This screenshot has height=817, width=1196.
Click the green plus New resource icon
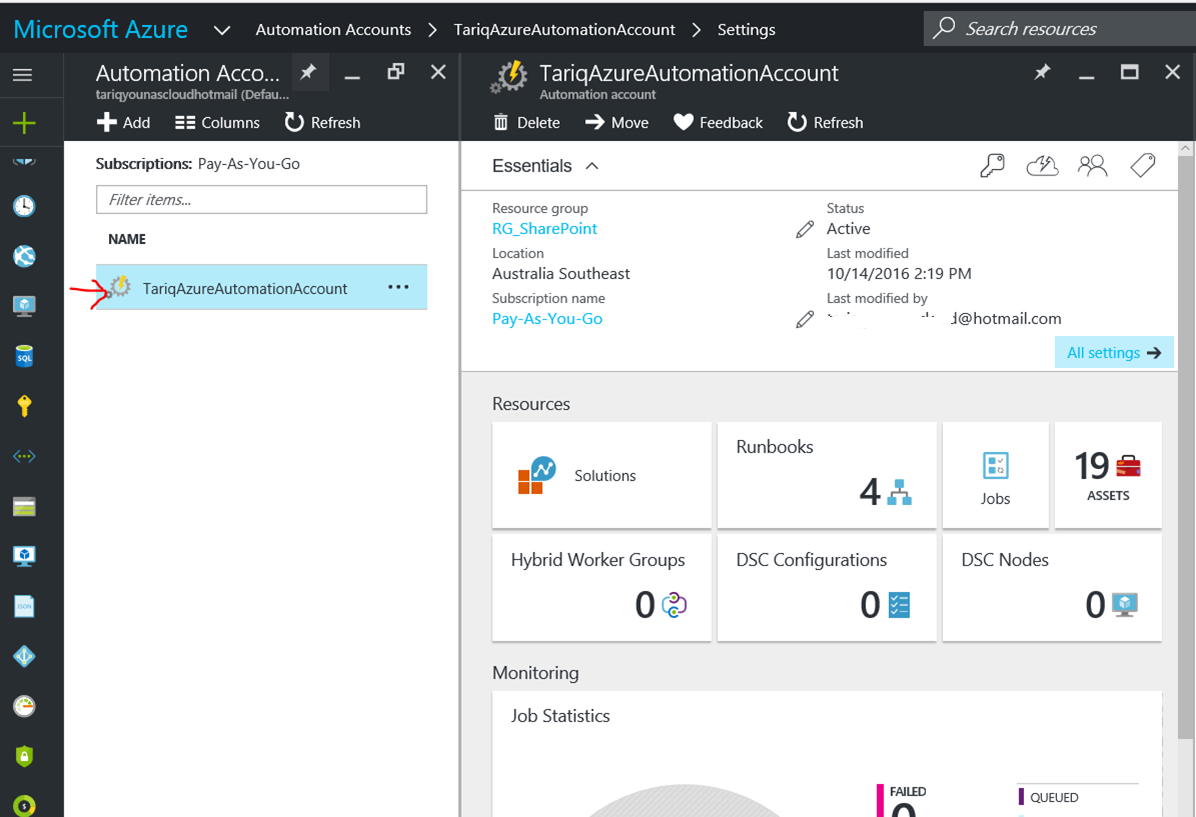[24, 123]
